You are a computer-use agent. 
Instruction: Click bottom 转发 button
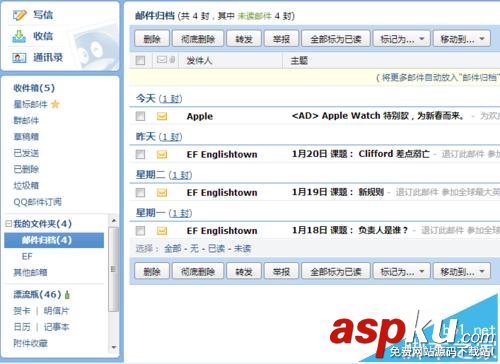click(x=244, y=272)
